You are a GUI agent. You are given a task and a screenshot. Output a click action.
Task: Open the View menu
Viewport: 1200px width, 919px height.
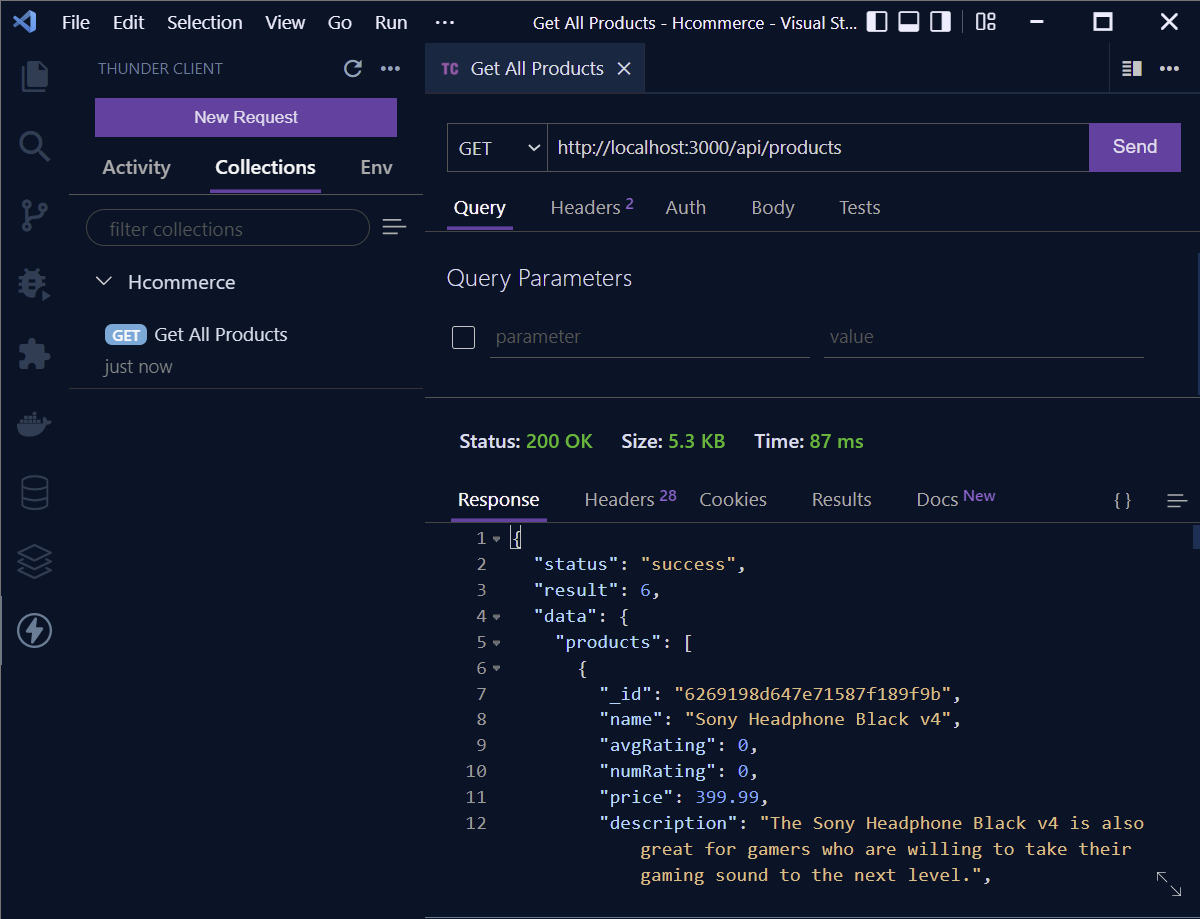[x=285, y=22]
